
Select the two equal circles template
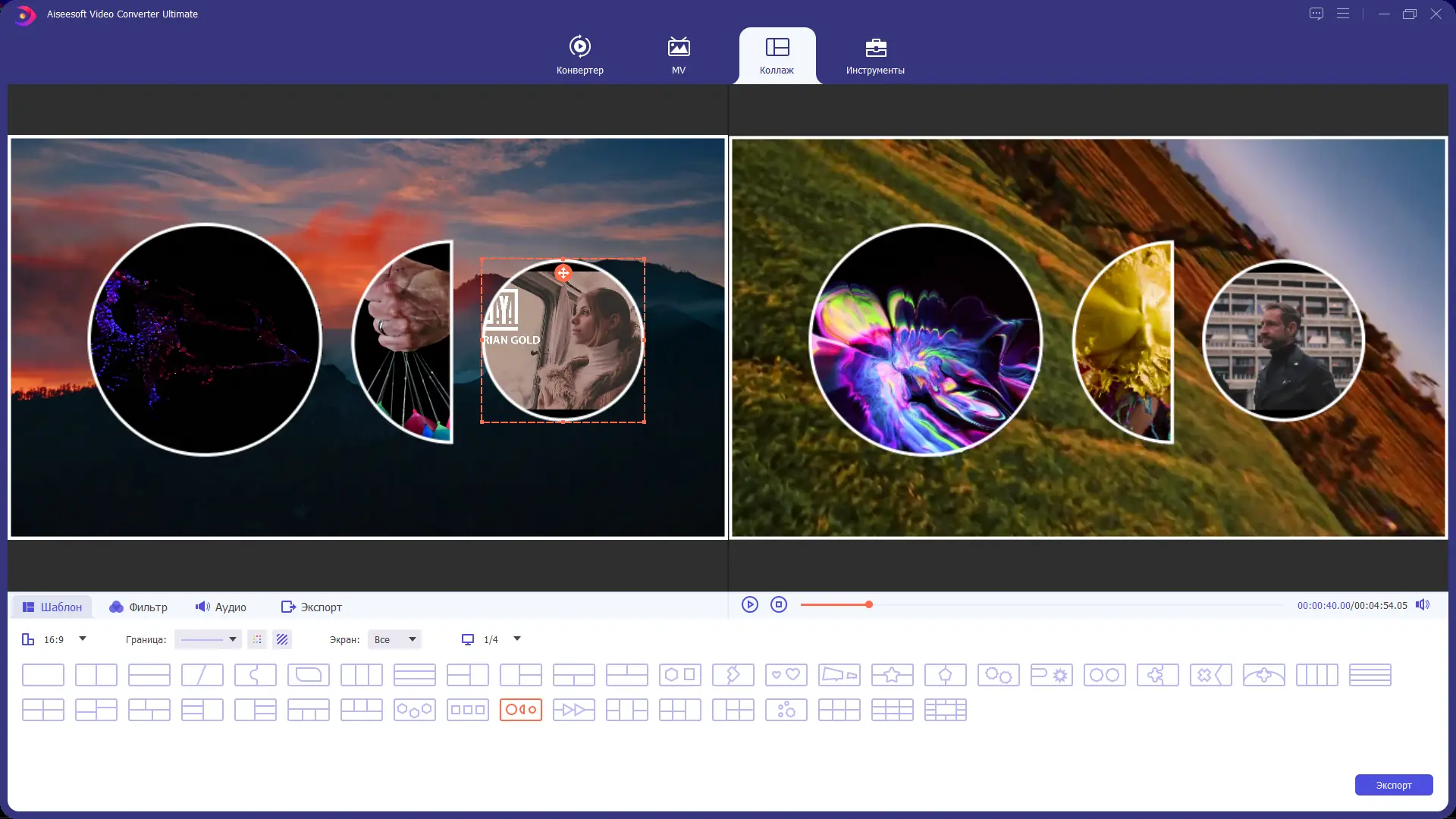(x=1104, y=674)
